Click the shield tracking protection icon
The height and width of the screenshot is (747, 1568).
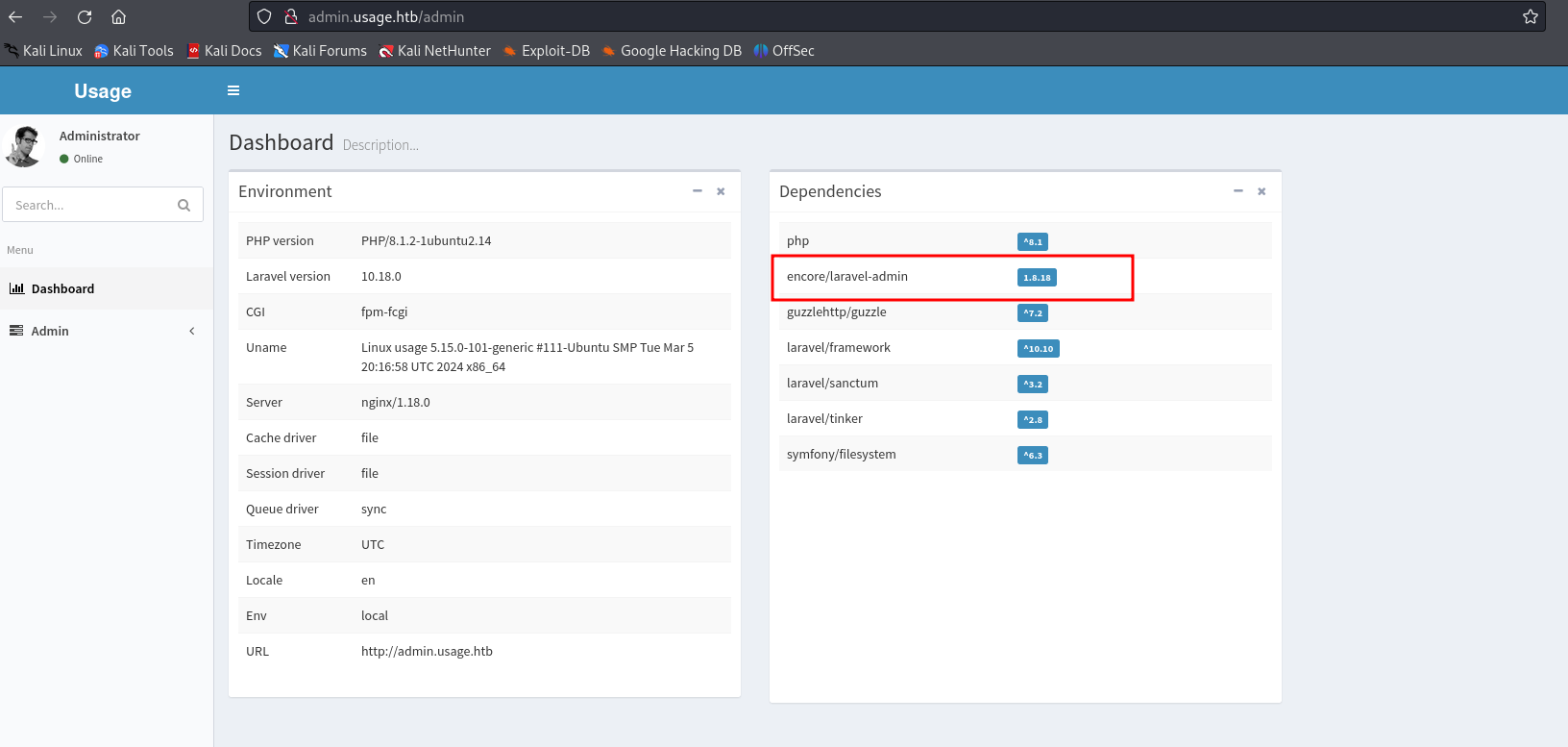tap(264, 16)
